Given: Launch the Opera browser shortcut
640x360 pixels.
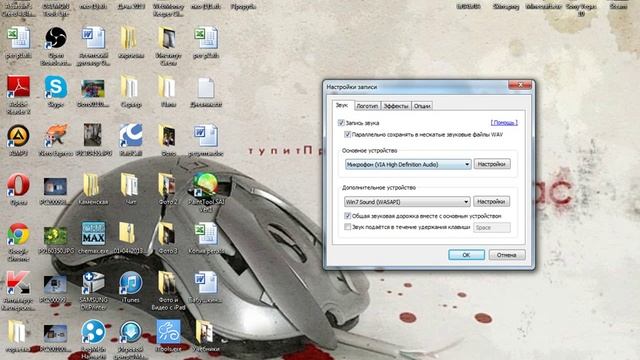Looking at the screenshot, I should coord(18,185).
